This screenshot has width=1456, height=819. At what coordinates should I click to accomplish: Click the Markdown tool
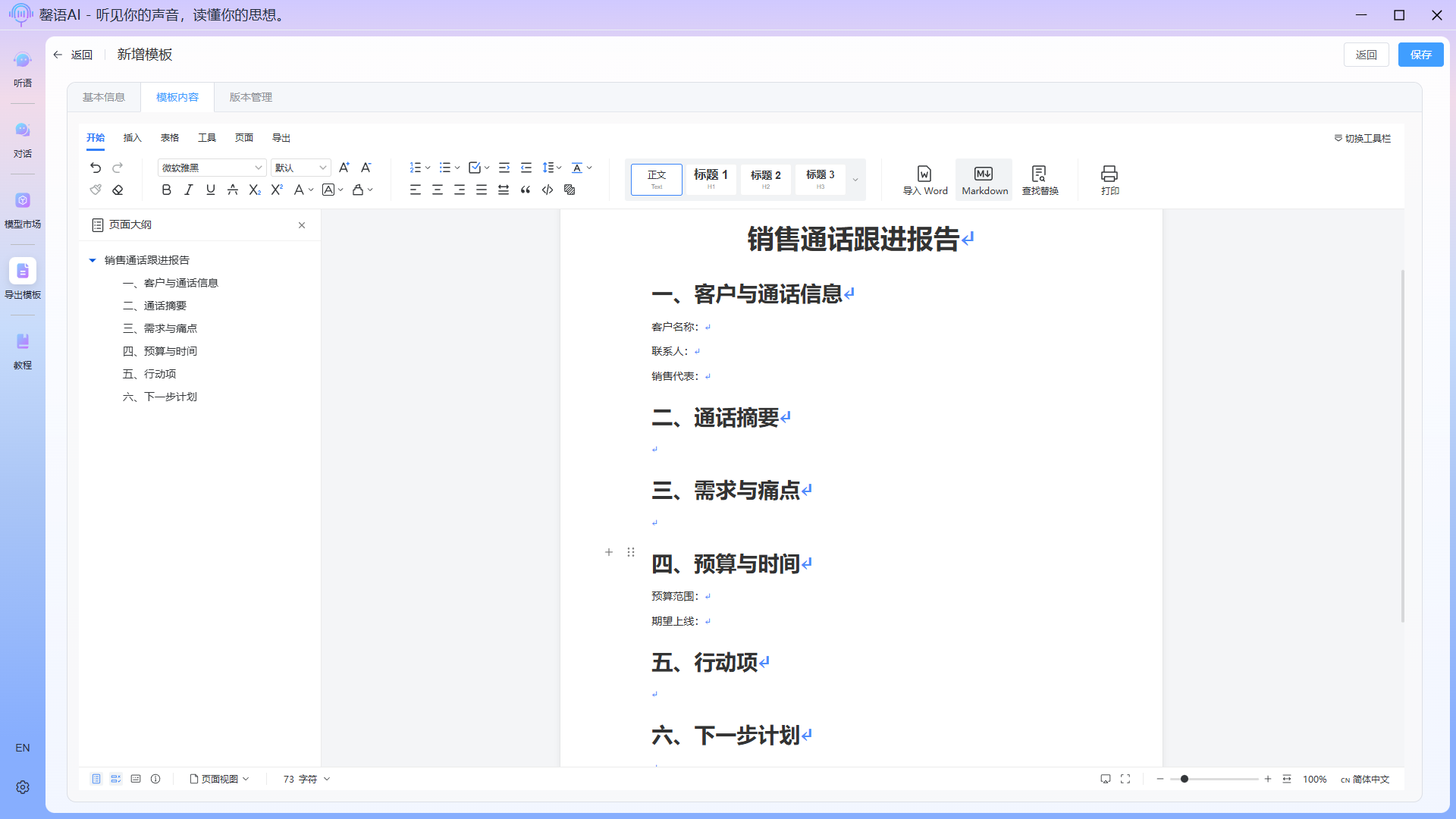click(984, 180)
